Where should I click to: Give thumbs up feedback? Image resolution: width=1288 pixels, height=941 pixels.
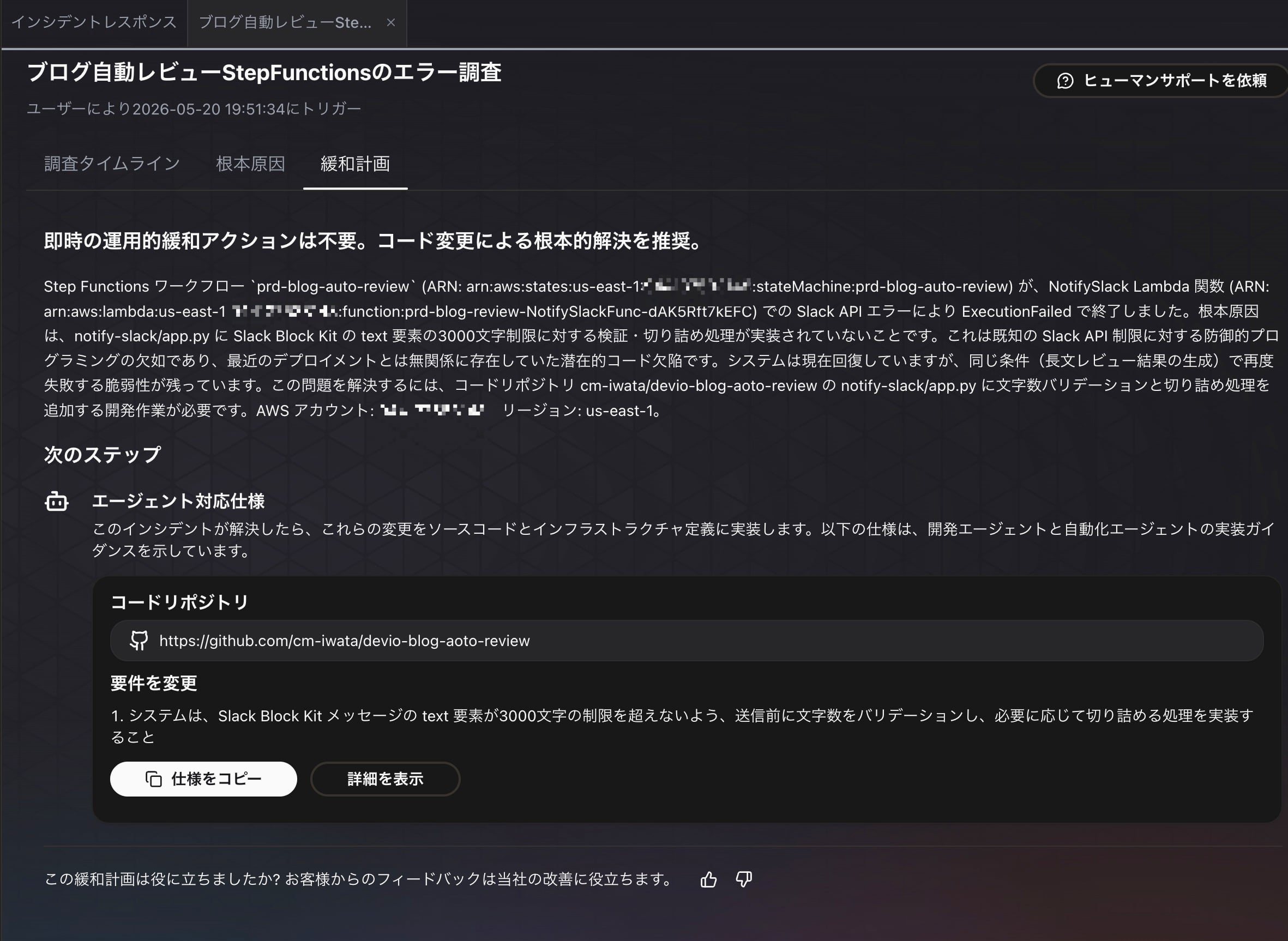[x=709, y=879]
